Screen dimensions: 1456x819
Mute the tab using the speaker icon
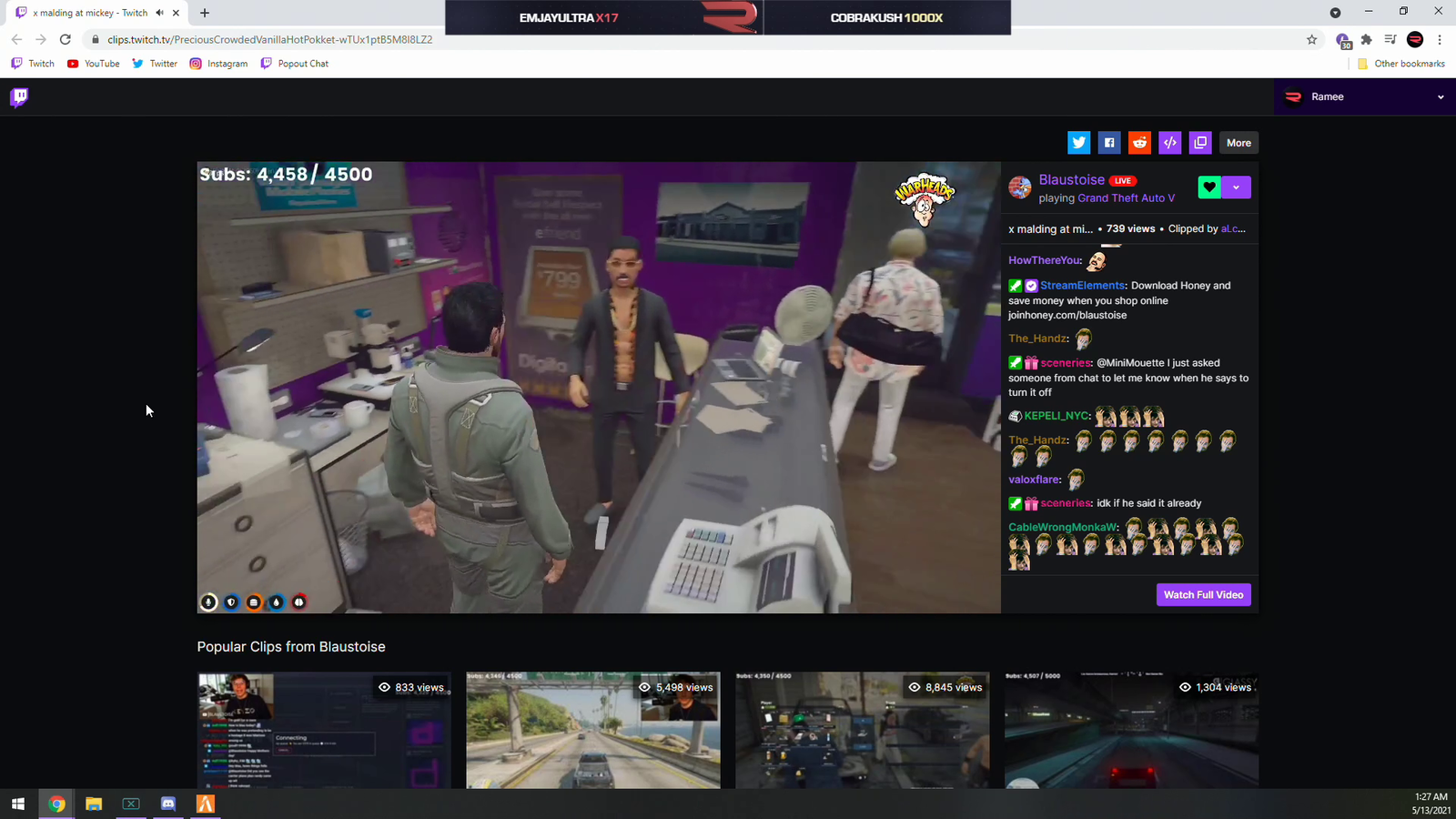(159, 13)
